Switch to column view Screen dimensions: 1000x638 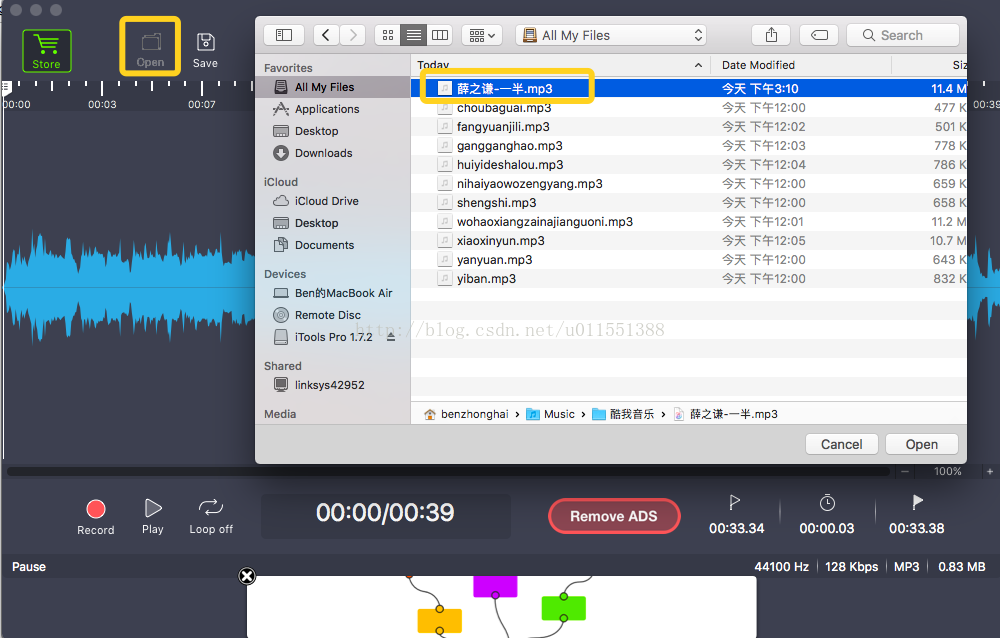pyautogui.click(x=440, y=35)
